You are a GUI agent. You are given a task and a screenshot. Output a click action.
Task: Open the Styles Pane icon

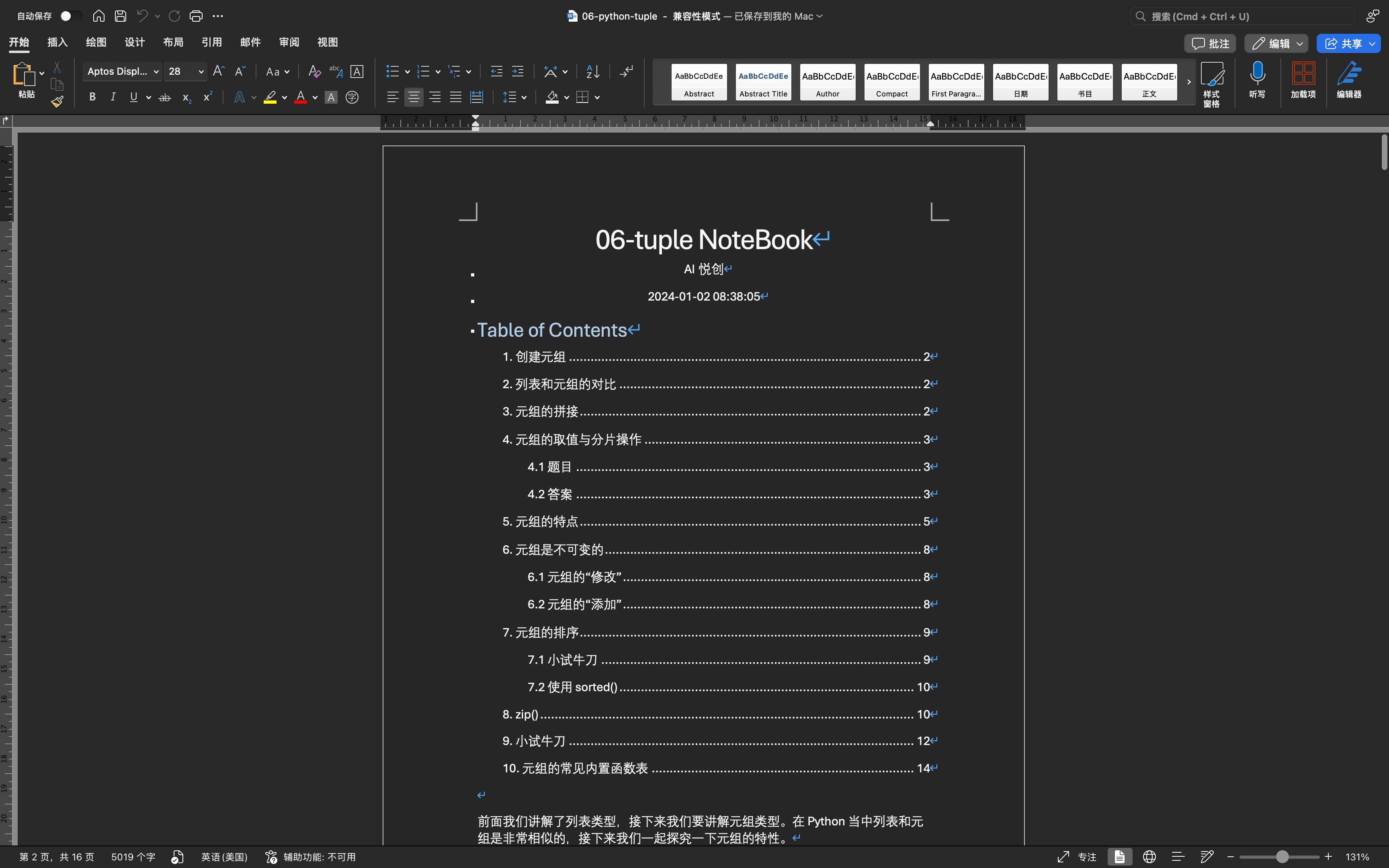coord(1212,74)
